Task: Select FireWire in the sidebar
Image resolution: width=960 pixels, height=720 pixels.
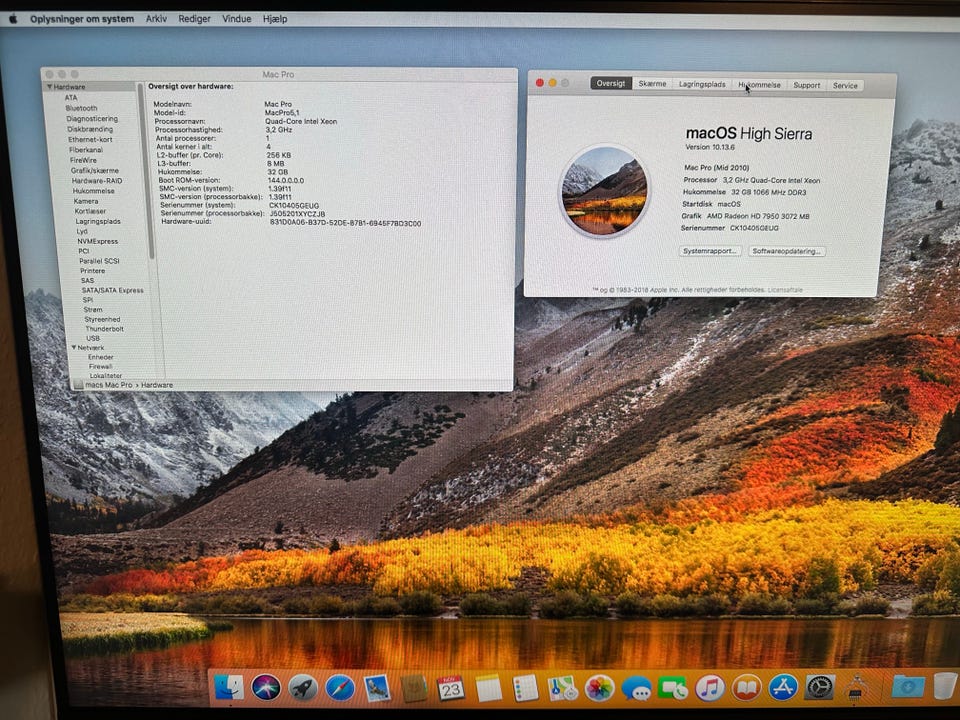Action: point(83,160)
